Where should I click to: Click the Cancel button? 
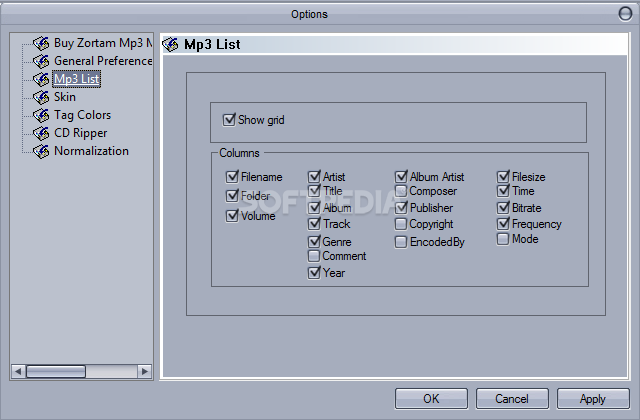point(512,398)
